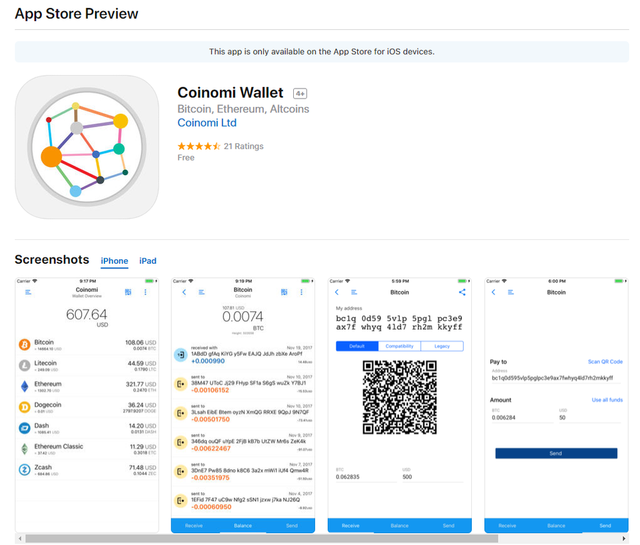The image size is (640, 545).
Task: Click Send tab in the transactions screenshot
Action: 292,526
